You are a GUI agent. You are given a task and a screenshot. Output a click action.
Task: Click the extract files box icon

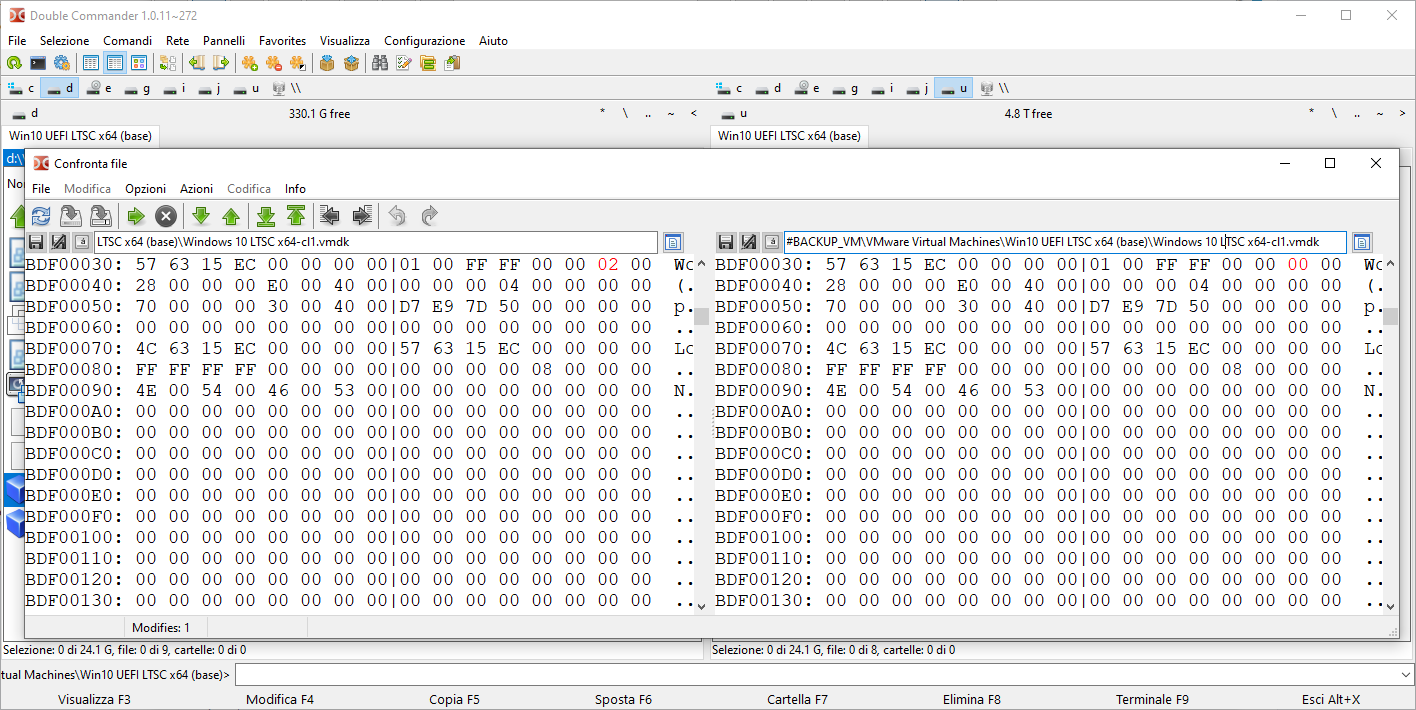pos(351,63)
